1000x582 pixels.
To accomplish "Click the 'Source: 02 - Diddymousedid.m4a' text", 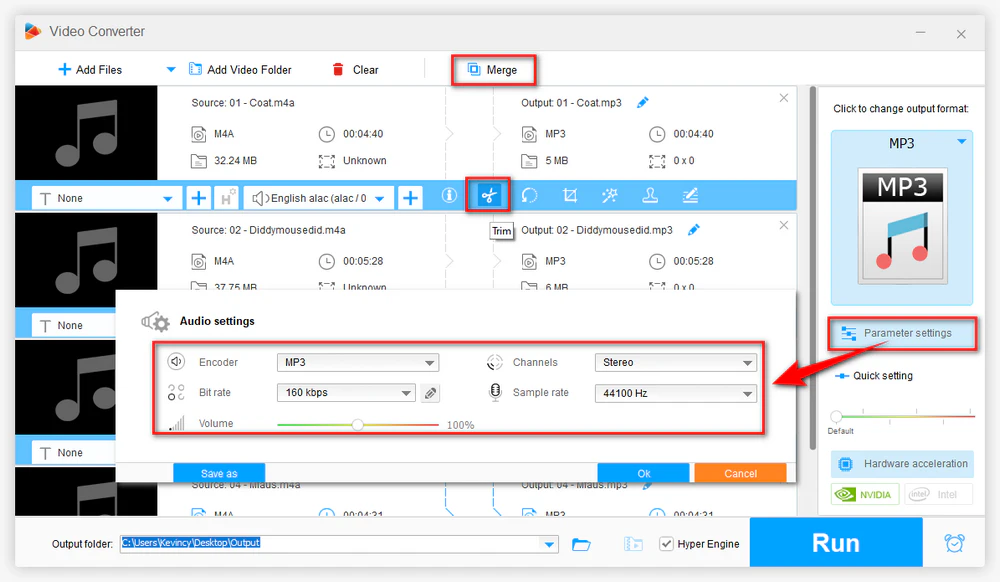I will pyautogui.click(x=268, y=230).
